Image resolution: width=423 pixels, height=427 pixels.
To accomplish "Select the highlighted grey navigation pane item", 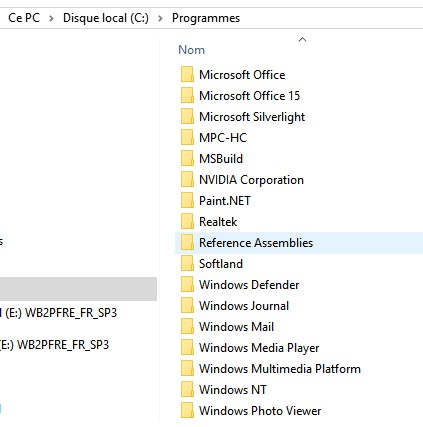I will [78, 289].
